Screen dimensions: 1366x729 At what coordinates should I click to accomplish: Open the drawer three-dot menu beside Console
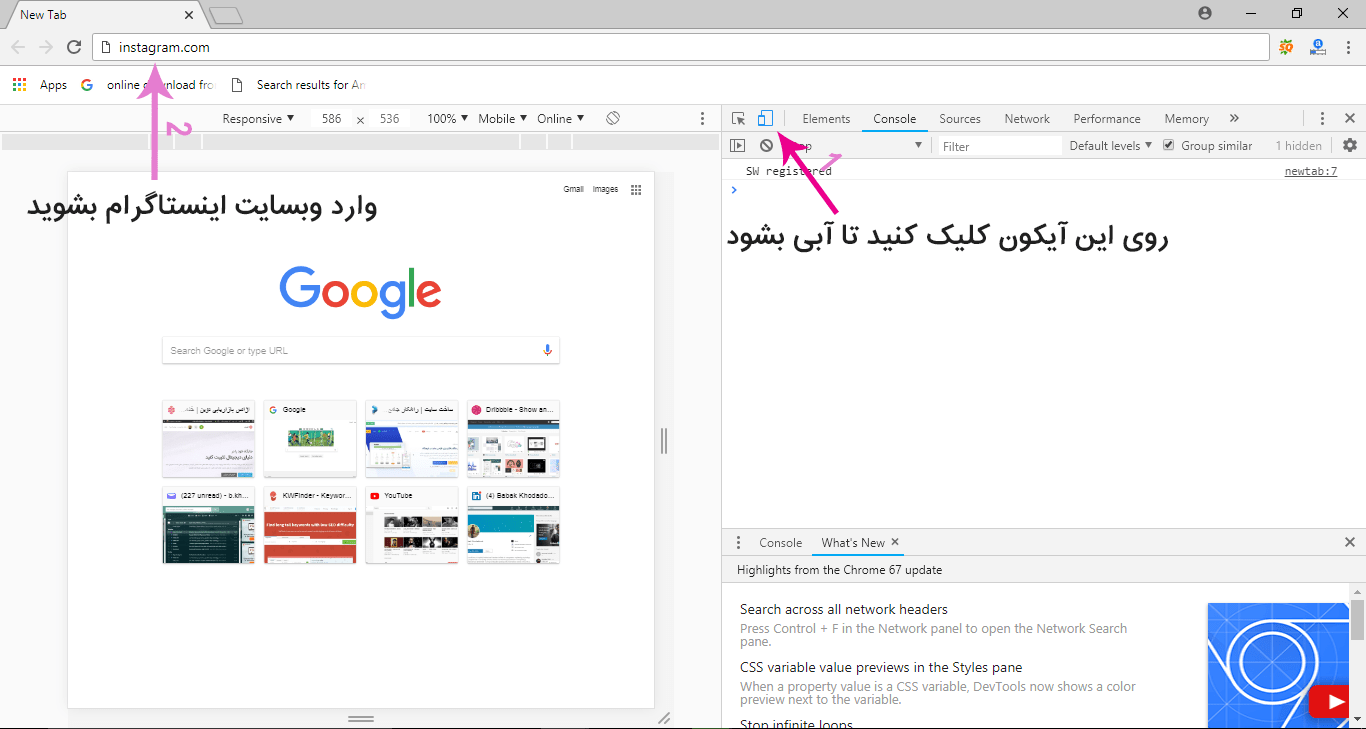(739, 542)
